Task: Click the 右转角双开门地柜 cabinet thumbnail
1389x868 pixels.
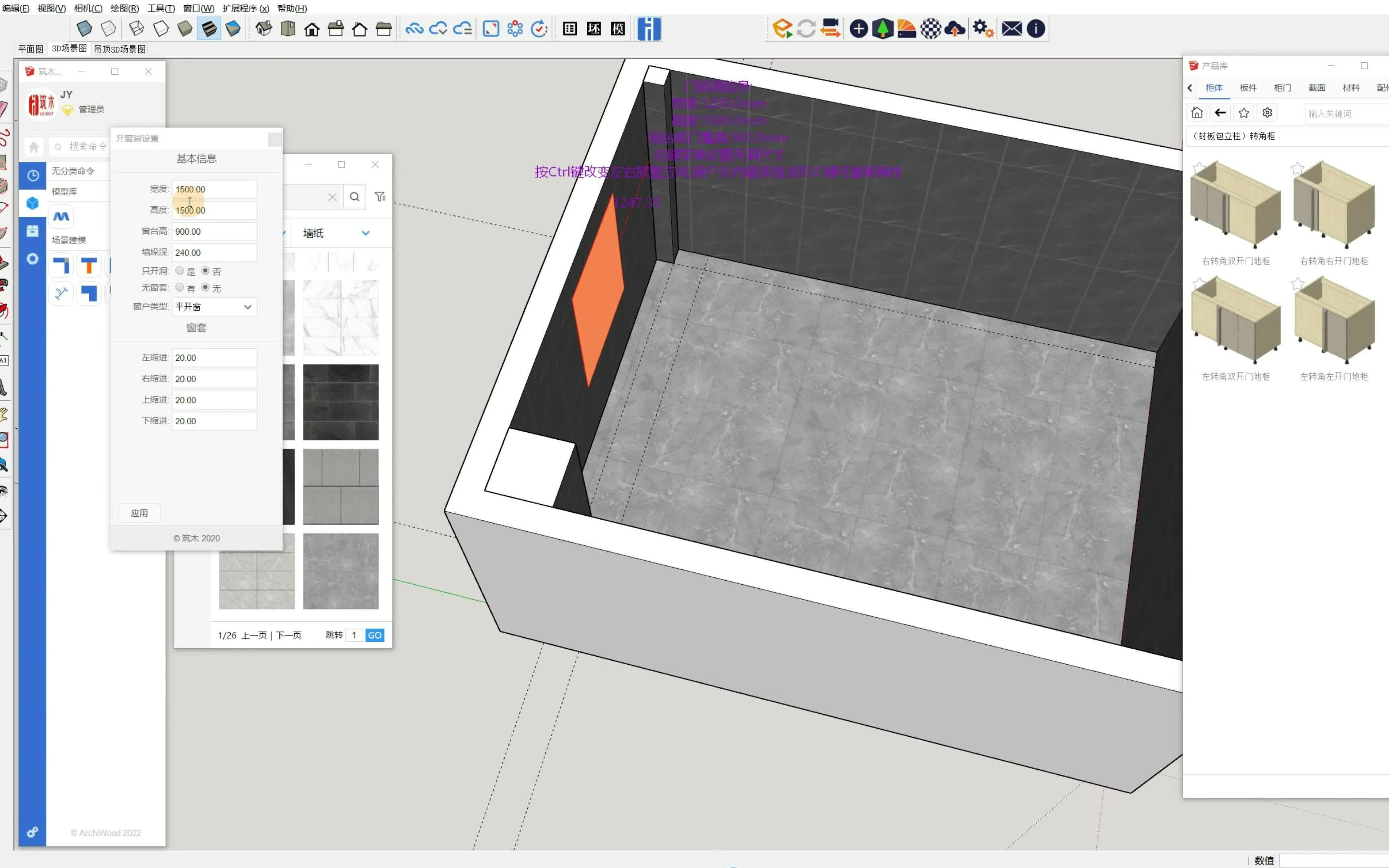Action: [1235, 205]
